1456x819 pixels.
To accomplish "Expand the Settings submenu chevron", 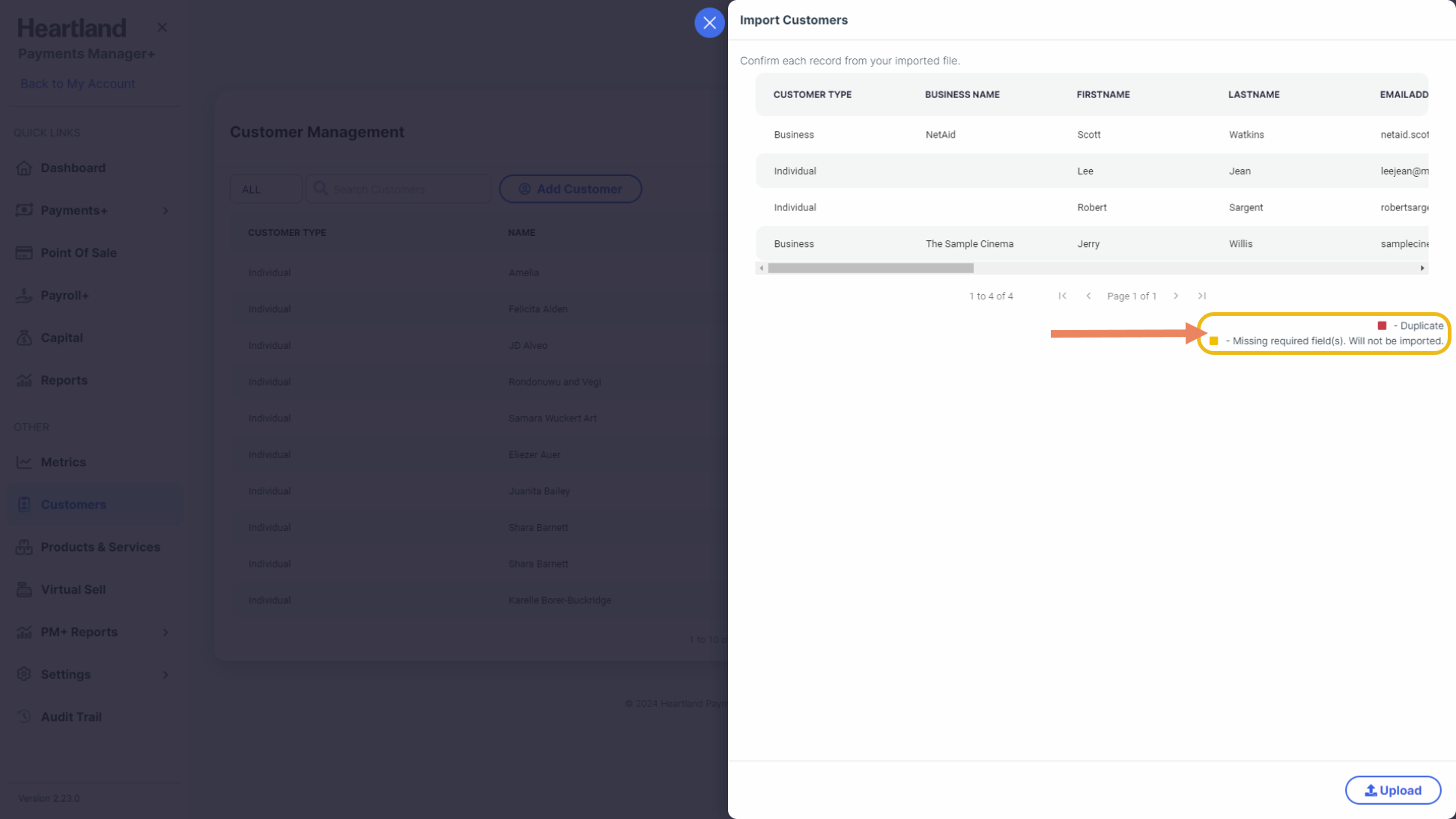I will [166, 675].
